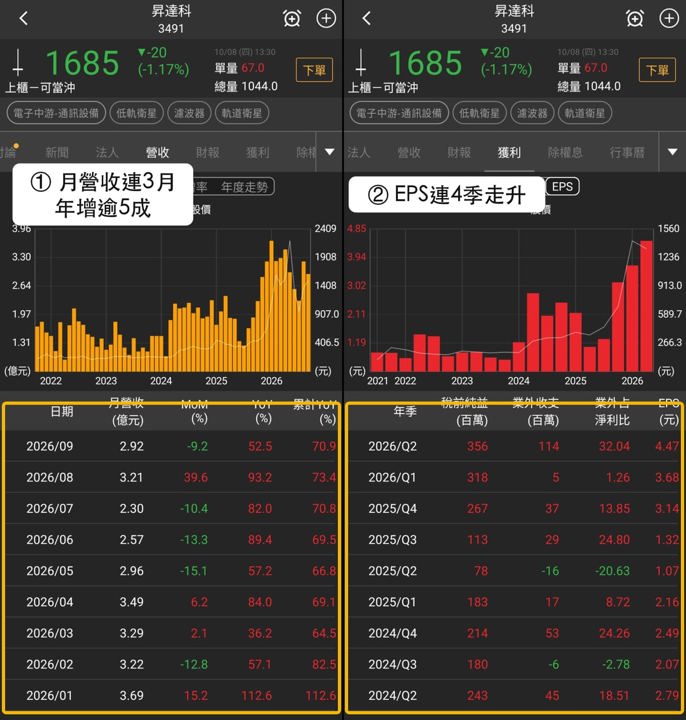The image size is (686, 720).
Task: Tap the back arrow in left panel
Action: tap(24, 18)
